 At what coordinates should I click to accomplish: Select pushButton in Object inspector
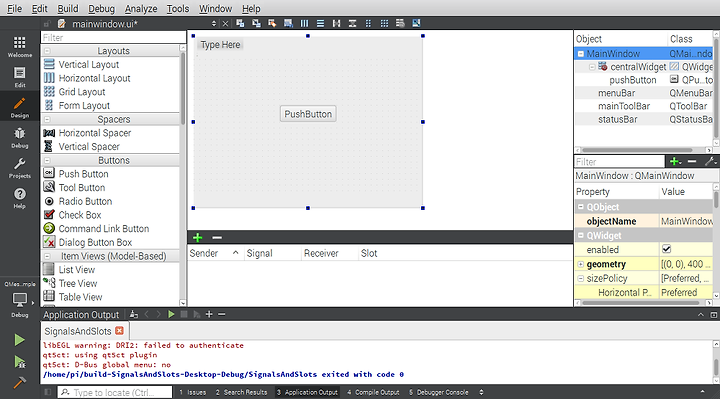coord(632,80)
